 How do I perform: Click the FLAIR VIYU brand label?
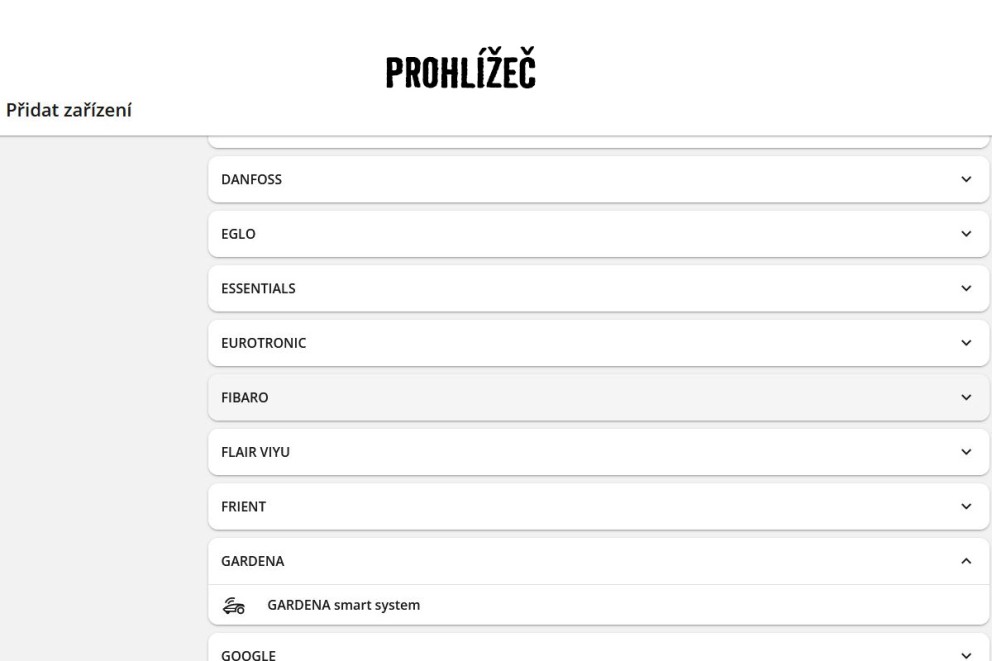point(255,452)
